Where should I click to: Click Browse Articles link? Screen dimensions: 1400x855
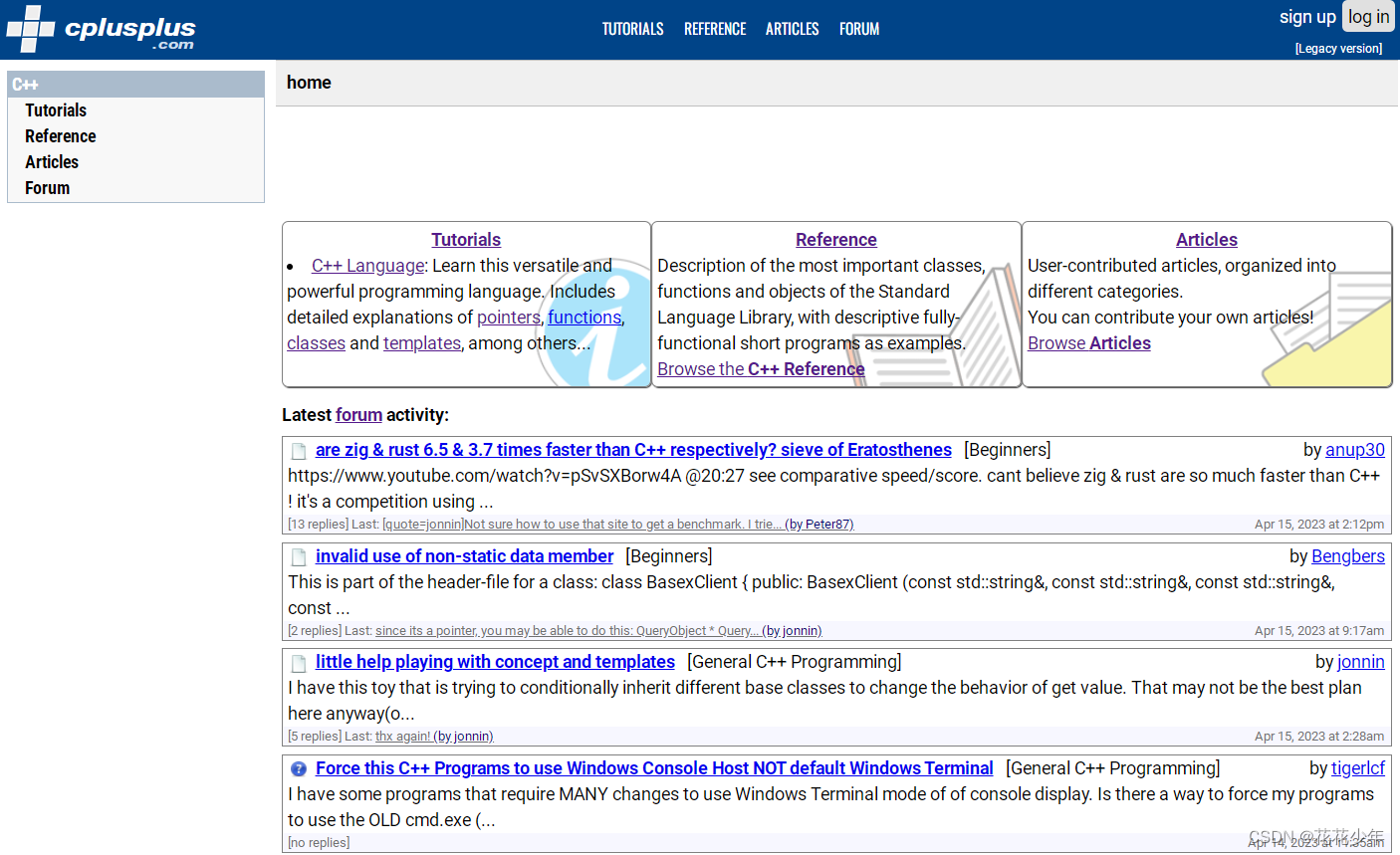pyautogui.click(x=1089, y=343)
